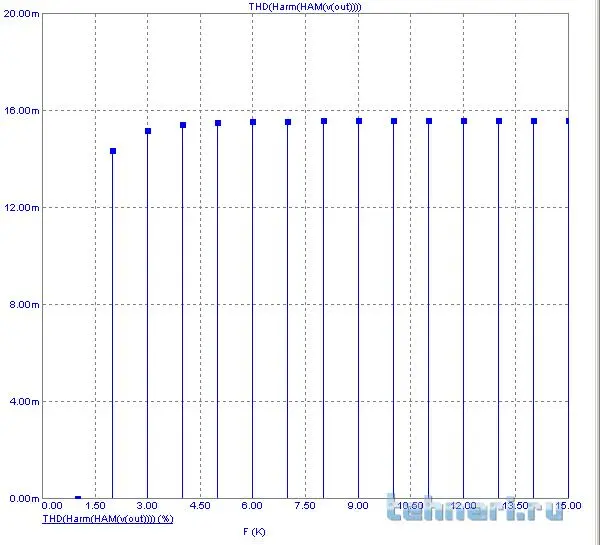600x545 pixels.
Task: Click the 4.00m y-axis label
Action: [24, 401]
